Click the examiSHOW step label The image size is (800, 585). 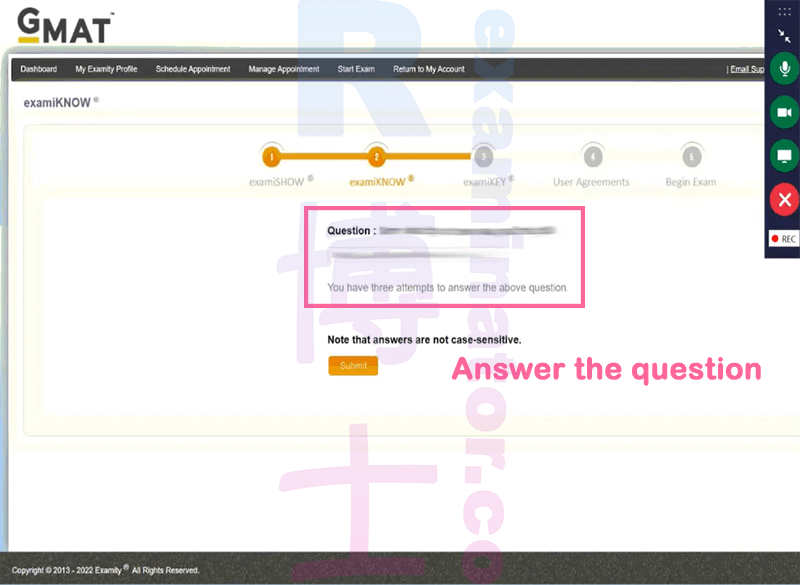tap(281, 182)
